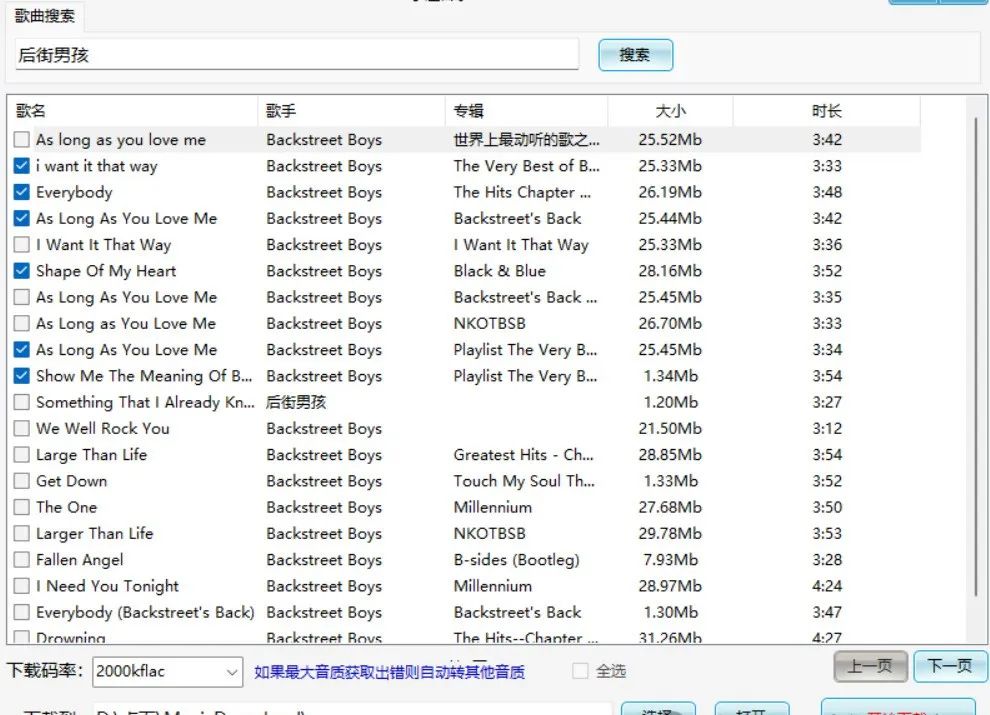Click the album cell Greatest Hits - Ch...
Viewport: 990px width, 715px height.
pos(523,455)
